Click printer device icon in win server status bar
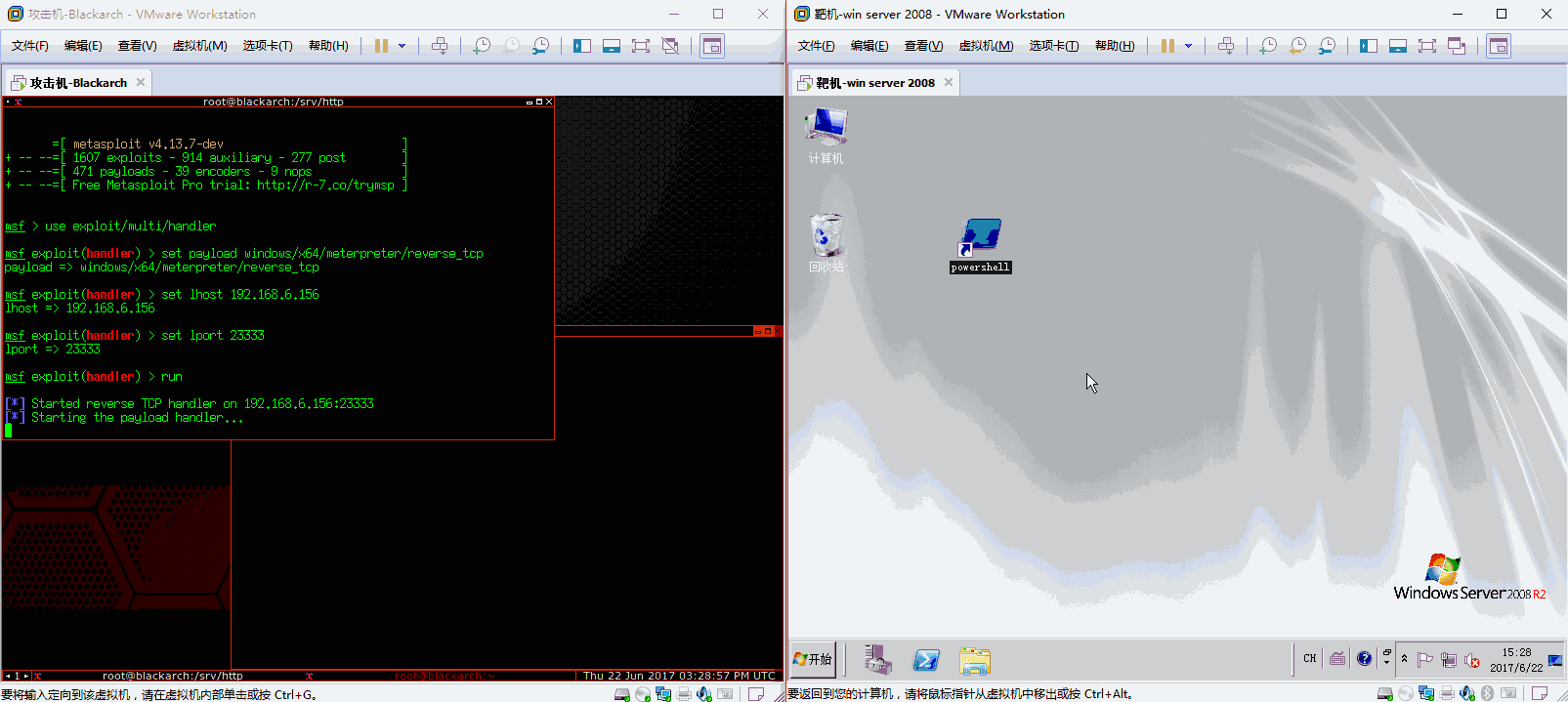This screenshot has width=1568, height=702. coord(1446,694)
